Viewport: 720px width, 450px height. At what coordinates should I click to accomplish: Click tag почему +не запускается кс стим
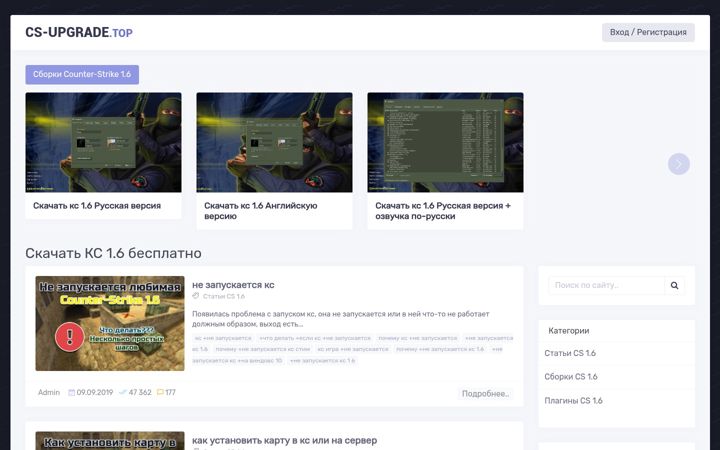pyautogui.click(x=263, y=349)
